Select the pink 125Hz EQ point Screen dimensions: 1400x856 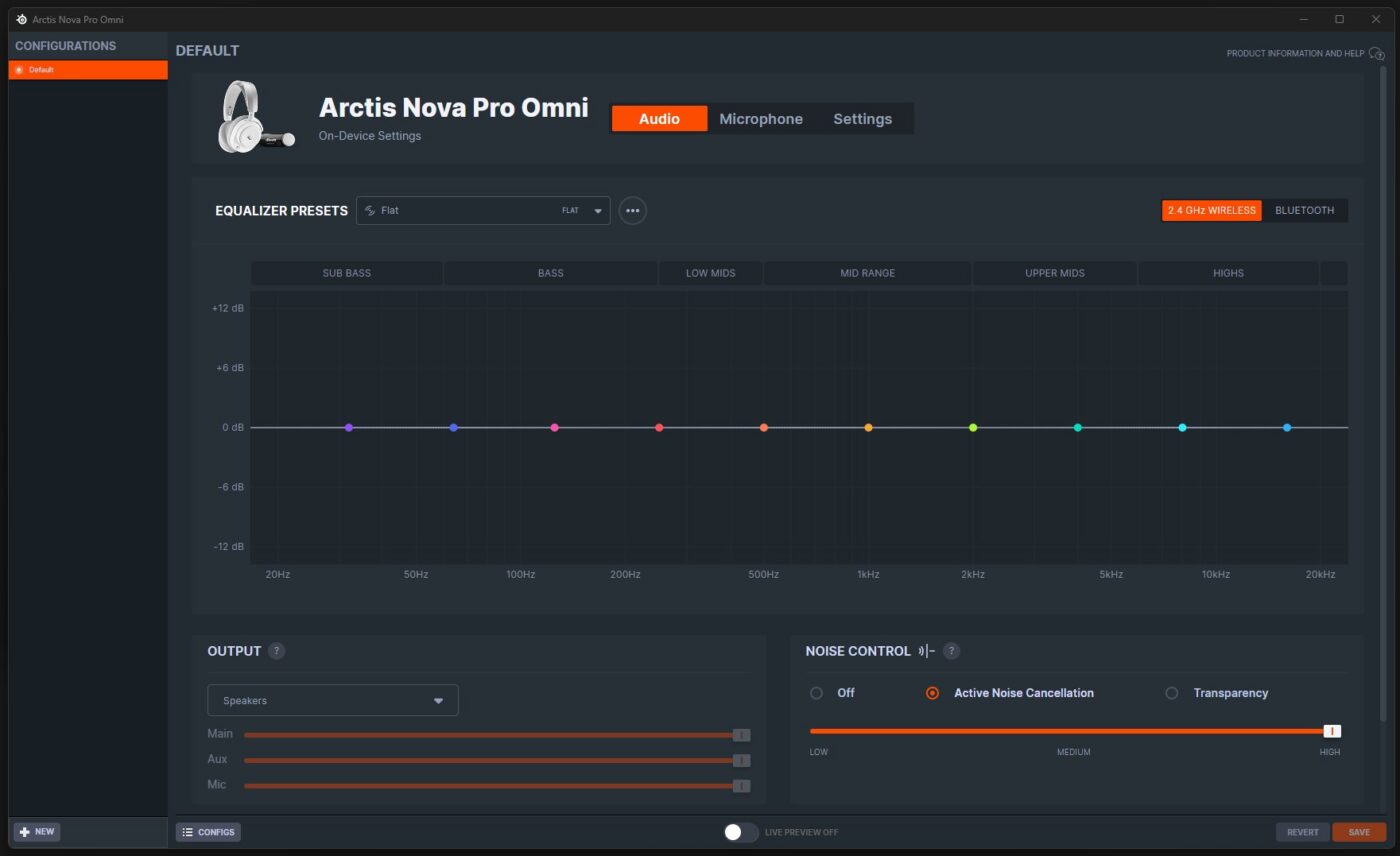click(555, 428)
